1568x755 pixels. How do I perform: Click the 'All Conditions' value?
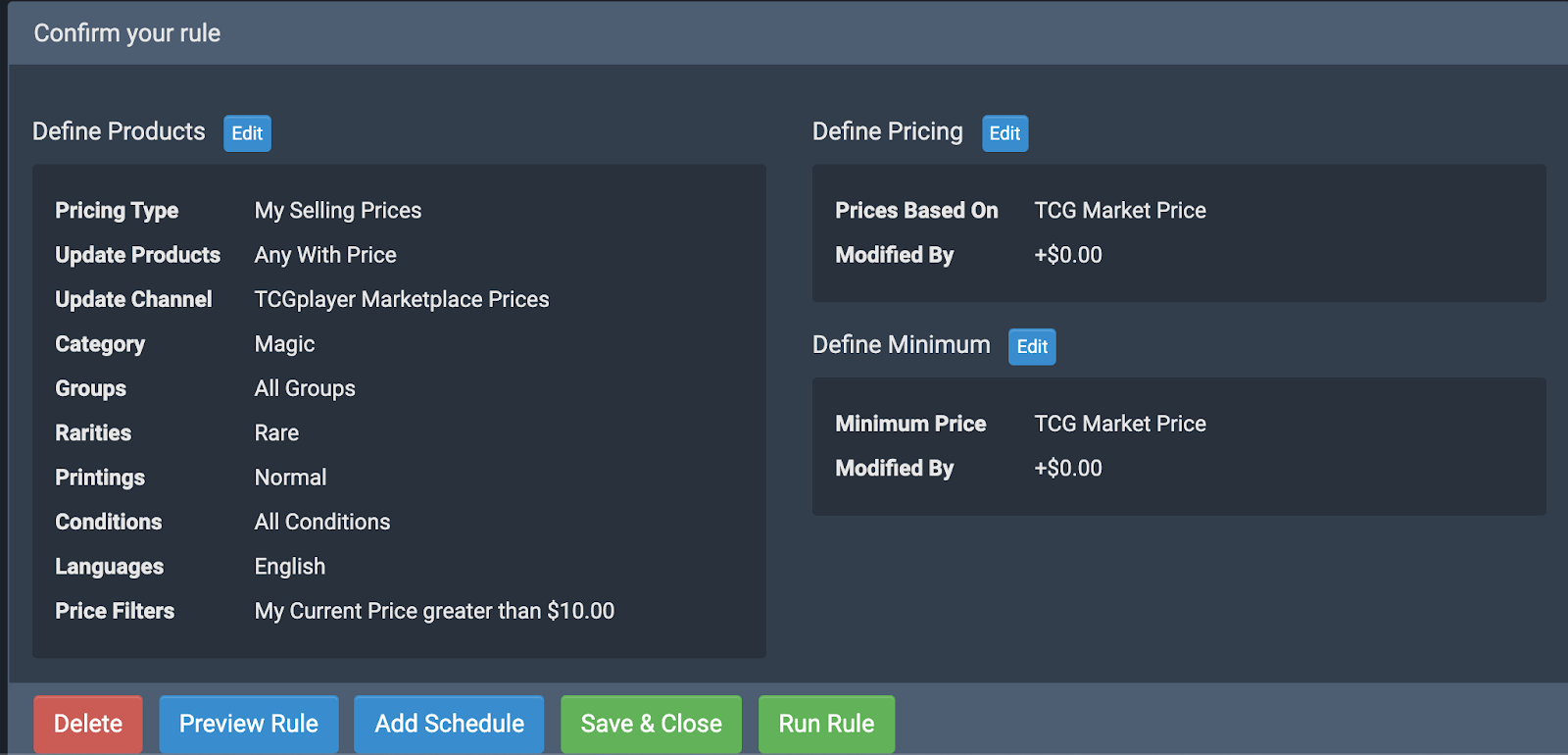[322, 523]
